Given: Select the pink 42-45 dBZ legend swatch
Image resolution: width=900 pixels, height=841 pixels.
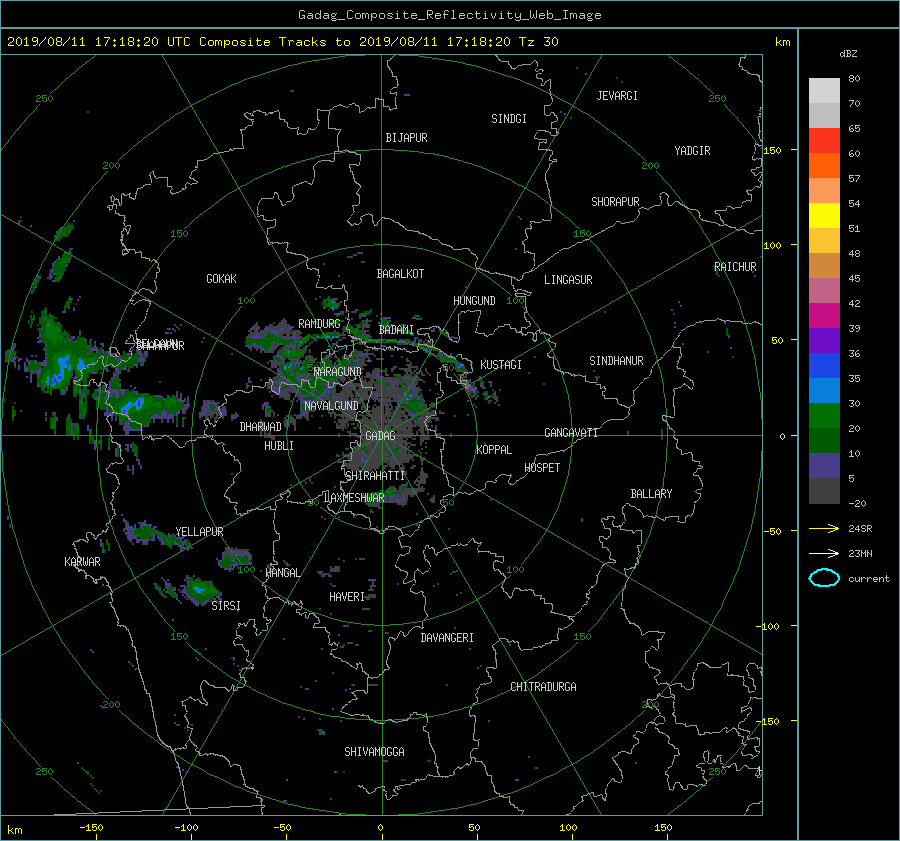Looking at the screenshot, I should click(x=824, y=290).
